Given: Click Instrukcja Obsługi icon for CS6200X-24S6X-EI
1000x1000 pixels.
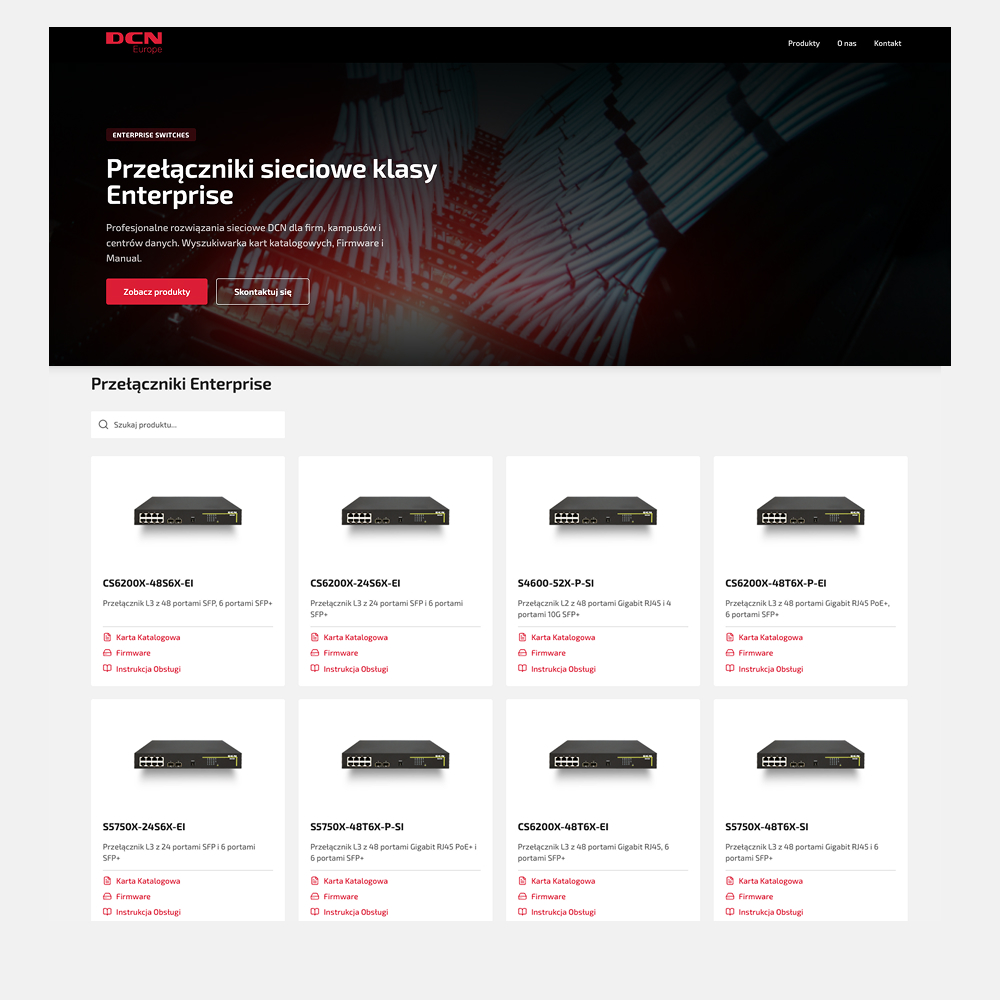Looking at the screenshot, I should [x=314, y=668].
